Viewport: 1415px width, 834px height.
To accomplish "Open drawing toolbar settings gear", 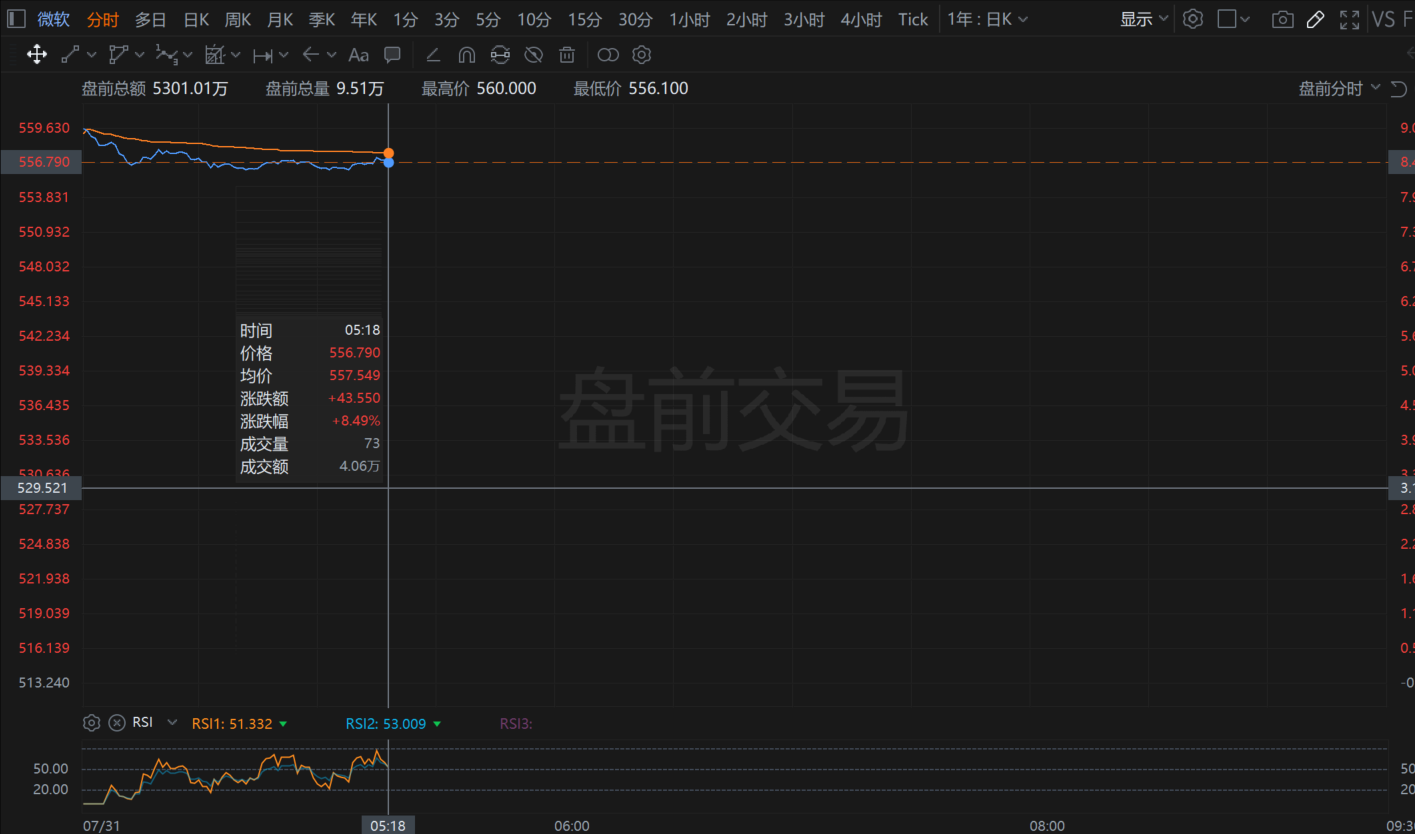I will tap(642, 55).
